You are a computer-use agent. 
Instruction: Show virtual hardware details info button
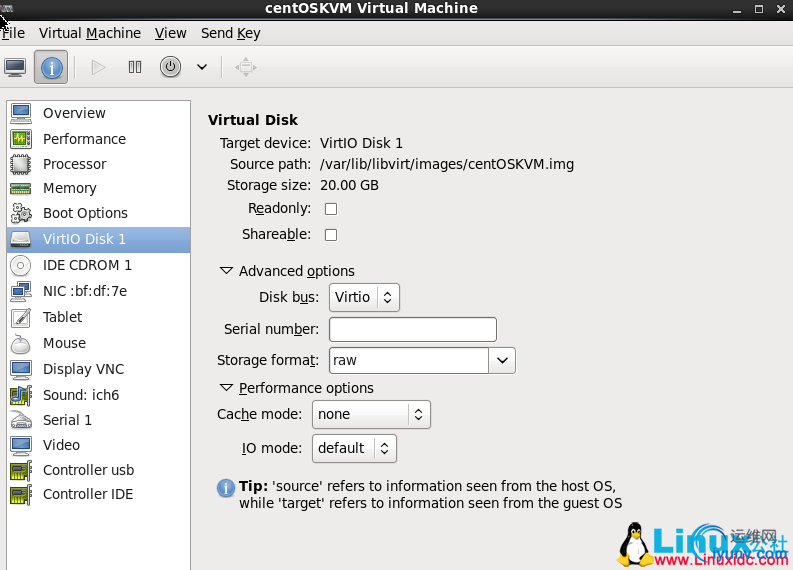point(51,67)
